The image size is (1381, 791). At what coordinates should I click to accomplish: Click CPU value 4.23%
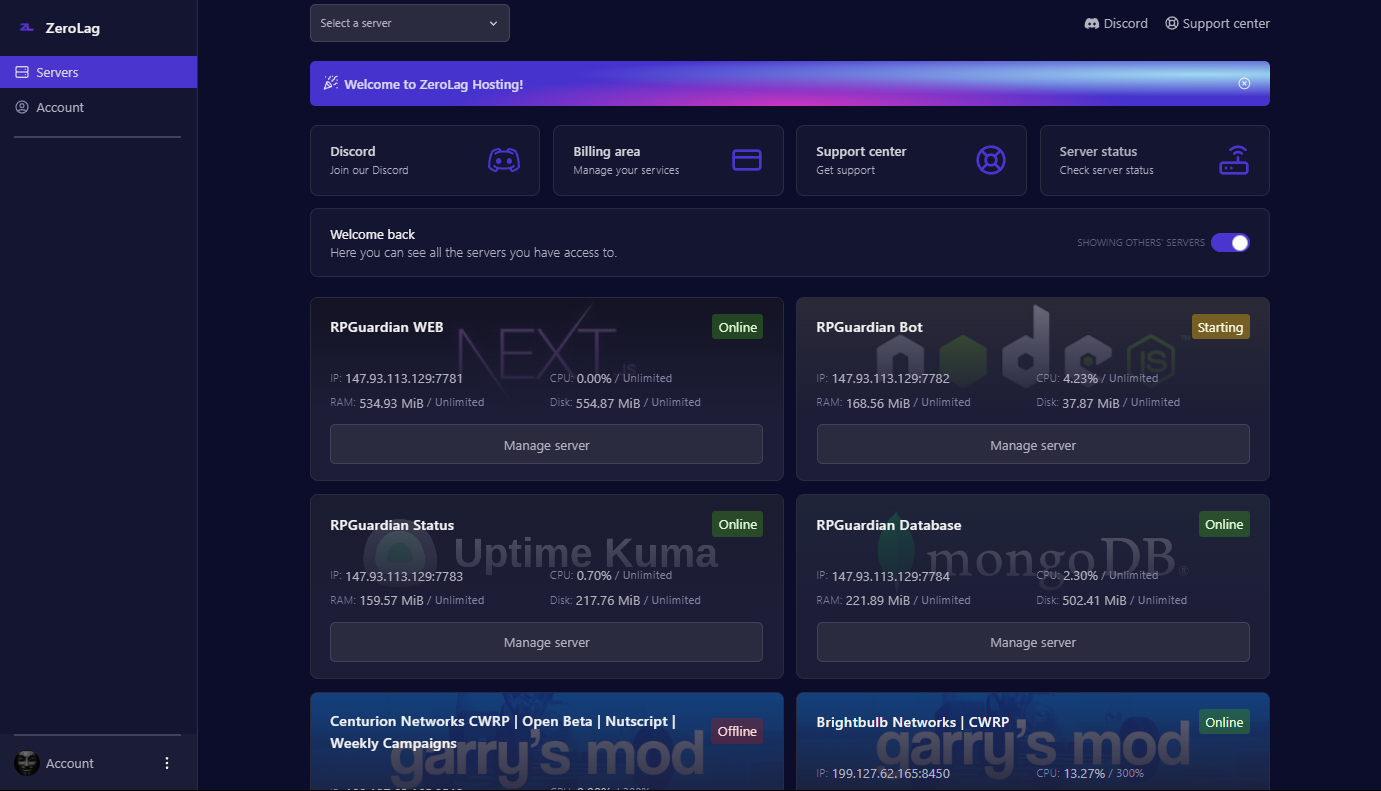coord(1080,379)
